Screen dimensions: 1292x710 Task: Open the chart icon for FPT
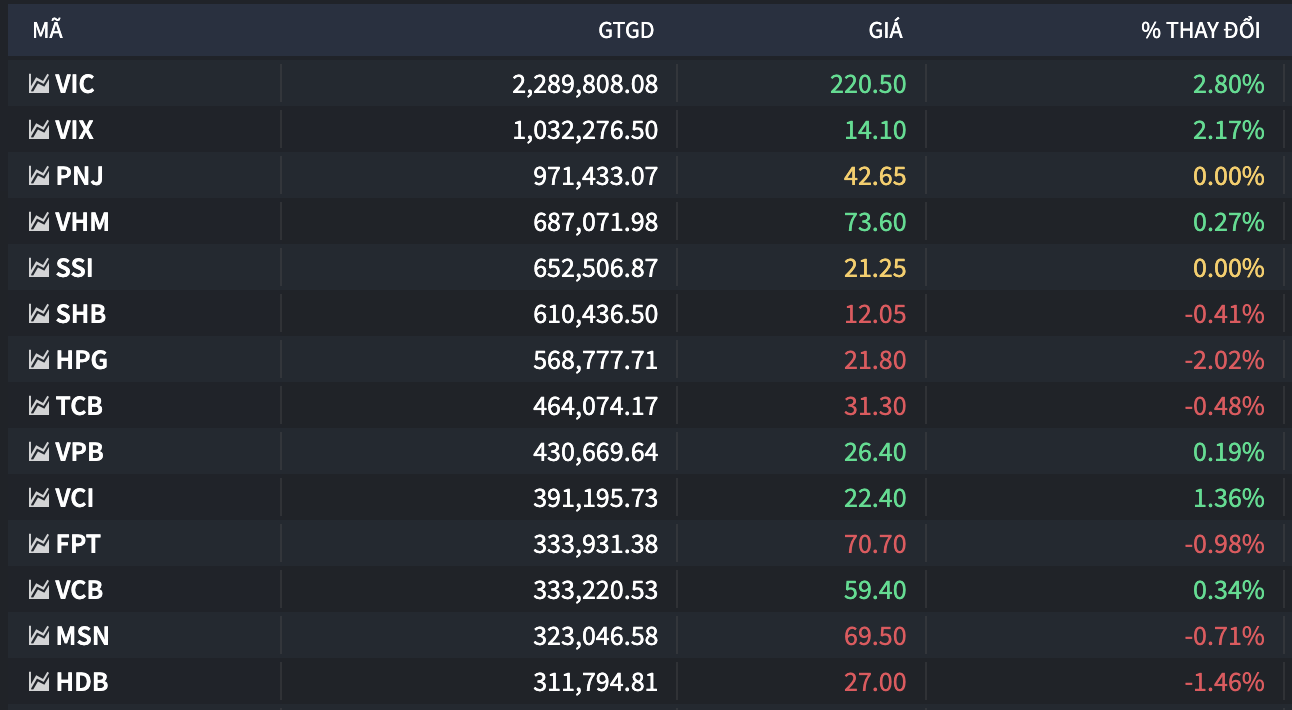[39, 544]
